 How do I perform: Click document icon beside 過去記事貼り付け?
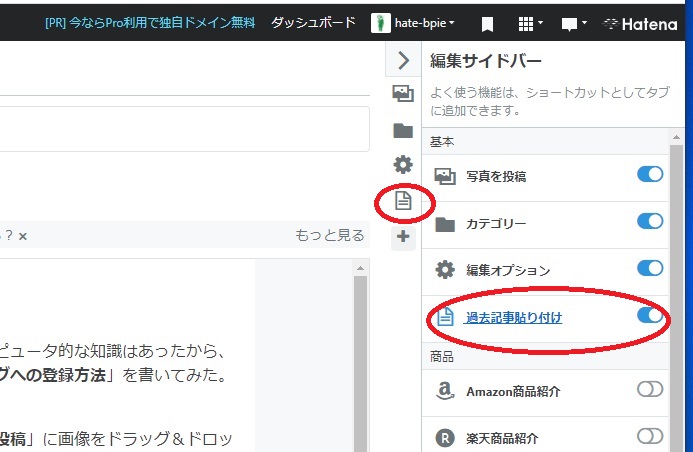click(x=445, y=316)
